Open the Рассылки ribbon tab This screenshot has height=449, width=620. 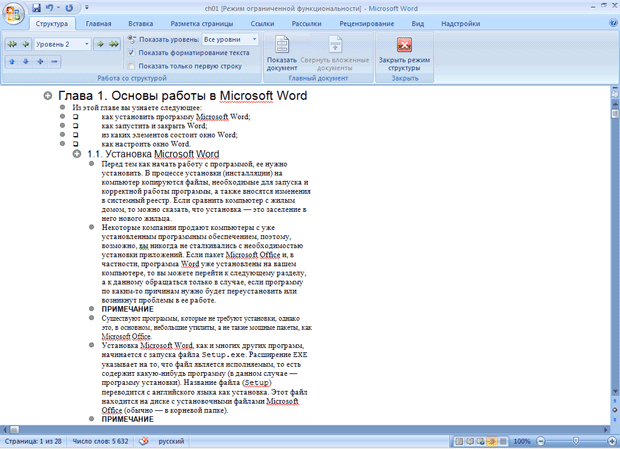click(306, 24)
